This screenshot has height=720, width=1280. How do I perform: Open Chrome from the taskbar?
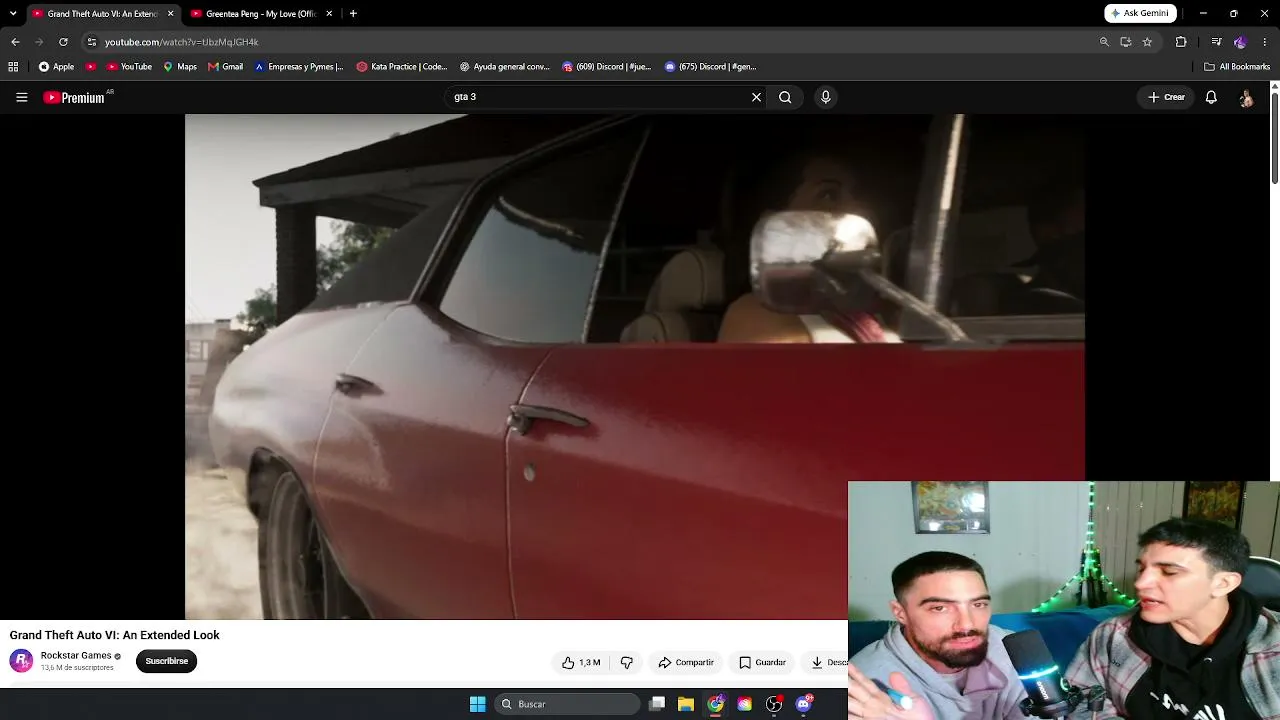715,704
